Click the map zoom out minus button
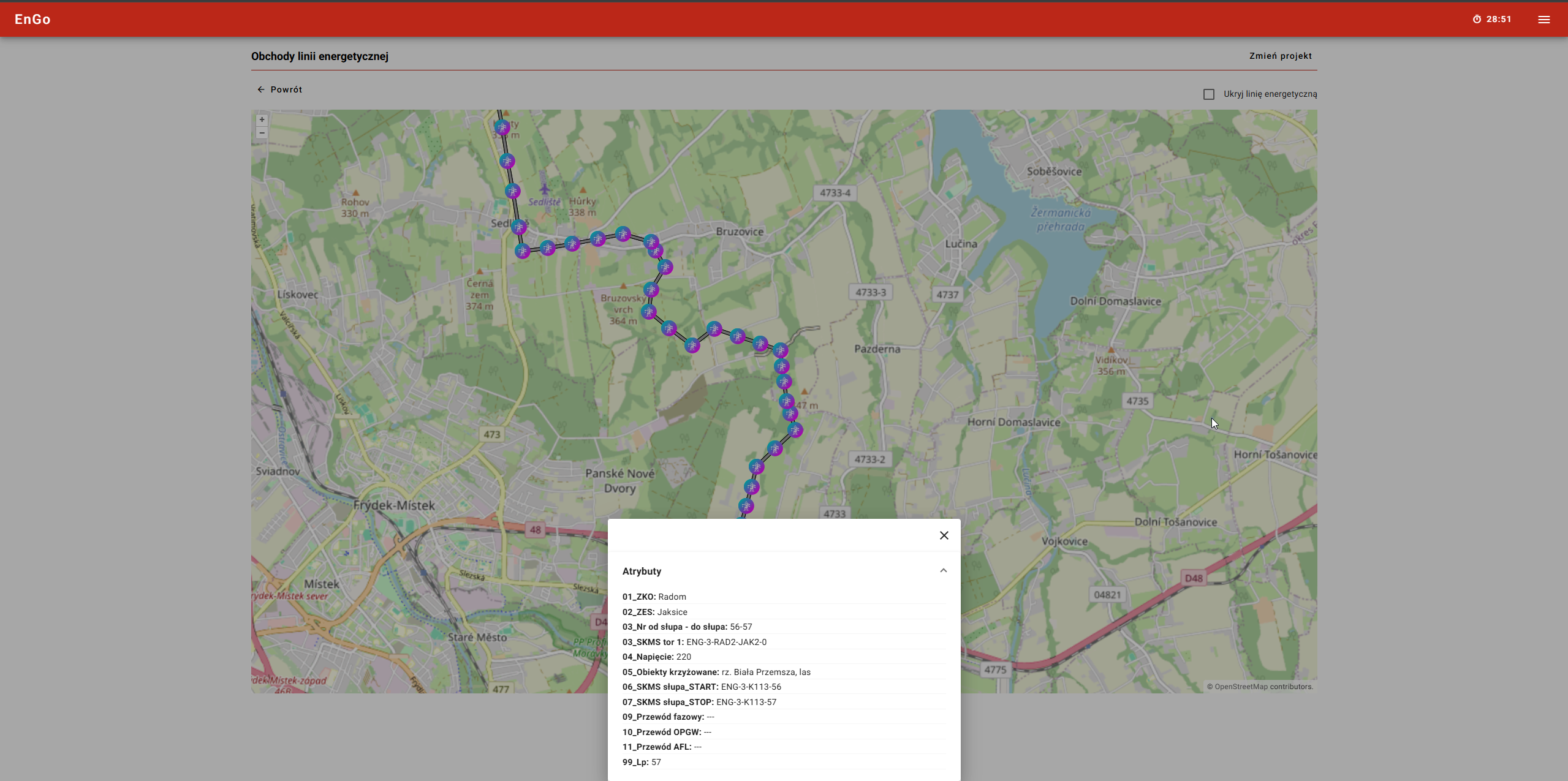The height and width of the screenshot is (781, 1568). point(262,133)
